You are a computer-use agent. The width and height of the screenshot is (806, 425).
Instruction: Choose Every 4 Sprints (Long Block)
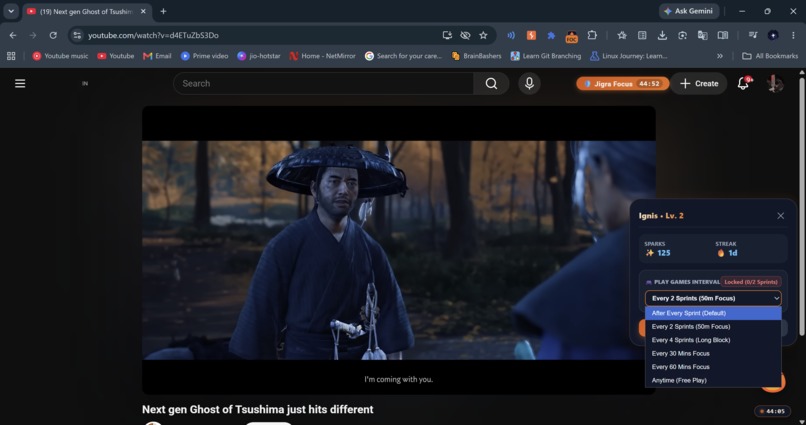click(713, 340)
